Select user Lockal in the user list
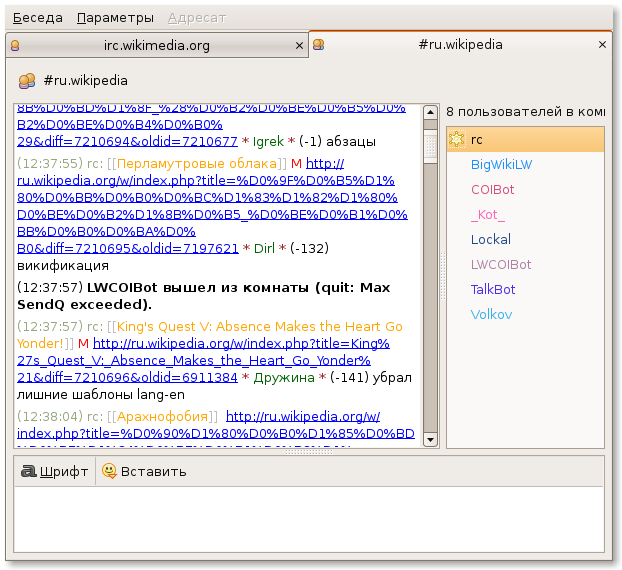This screenshot has width=622, height=570. (x=525, y=239)
